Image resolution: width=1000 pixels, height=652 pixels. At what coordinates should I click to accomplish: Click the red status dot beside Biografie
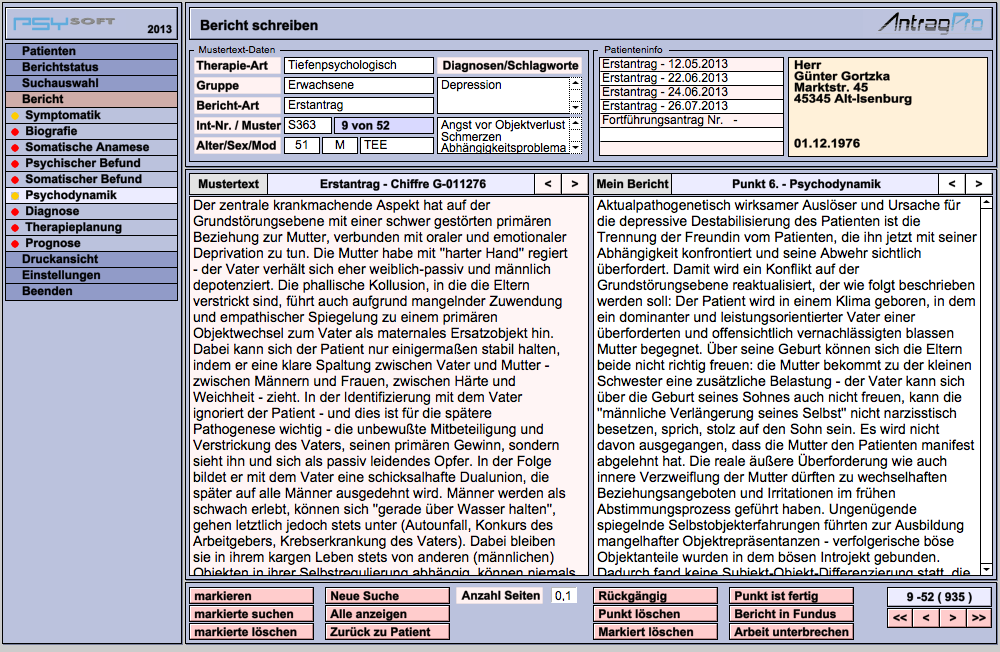click(14, 131)
